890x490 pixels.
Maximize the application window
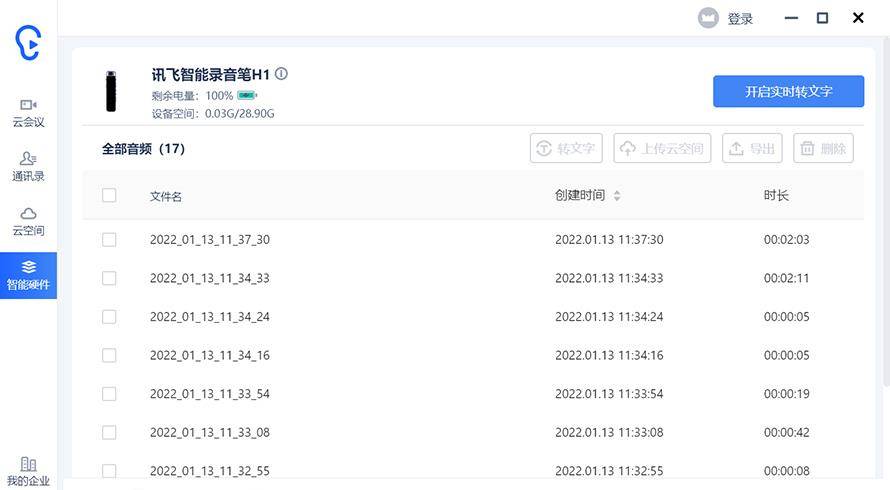(822, 18)
